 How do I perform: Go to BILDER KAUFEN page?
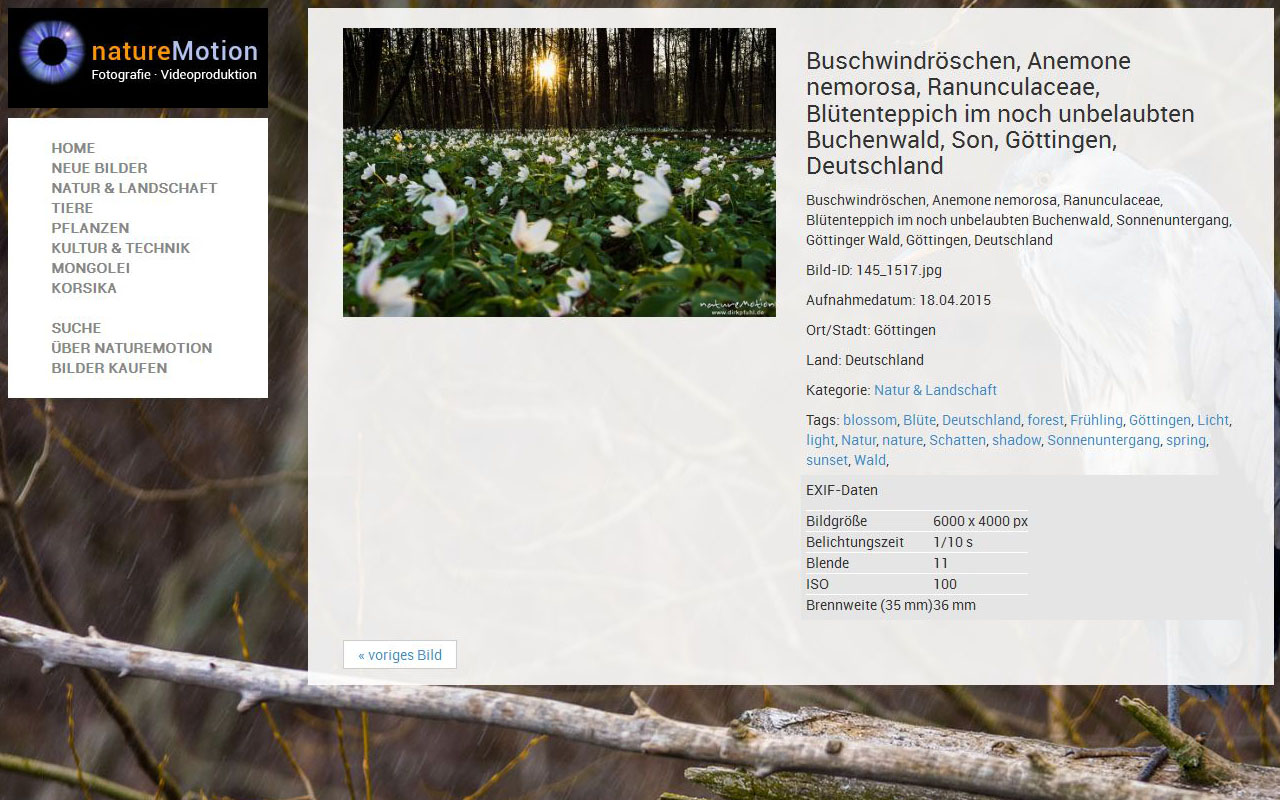tap(109, 368)
